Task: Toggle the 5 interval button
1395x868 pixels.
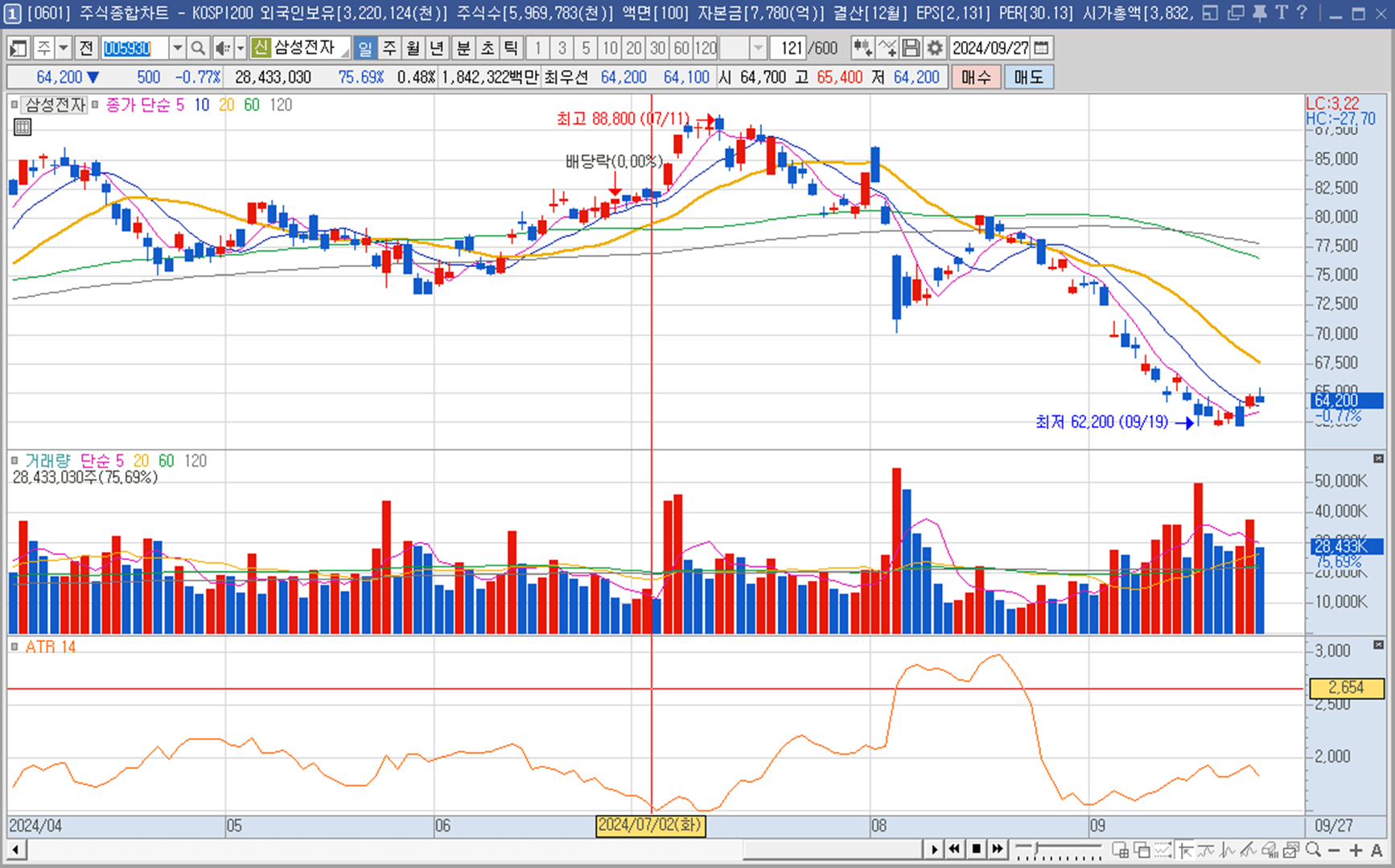Action: coord(586,48)
